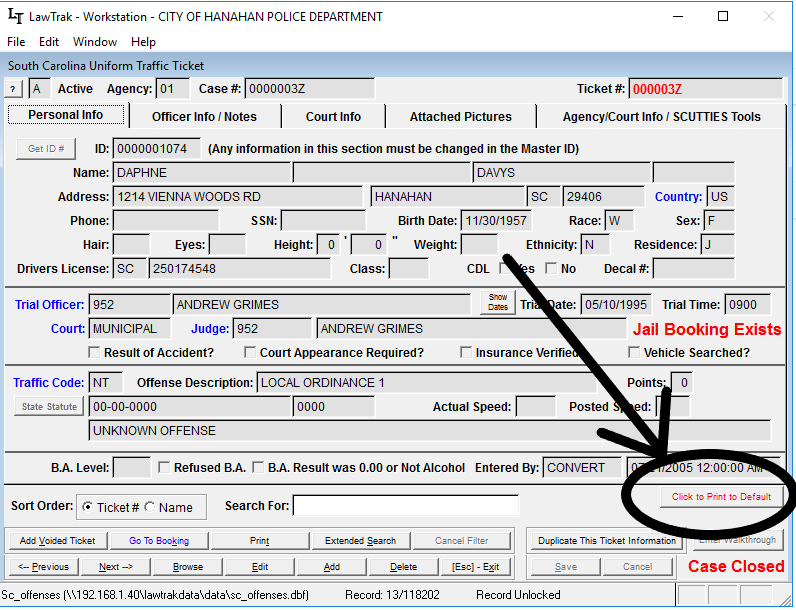Click the Add button
The image size is (796, 610).
pos(331,566)
